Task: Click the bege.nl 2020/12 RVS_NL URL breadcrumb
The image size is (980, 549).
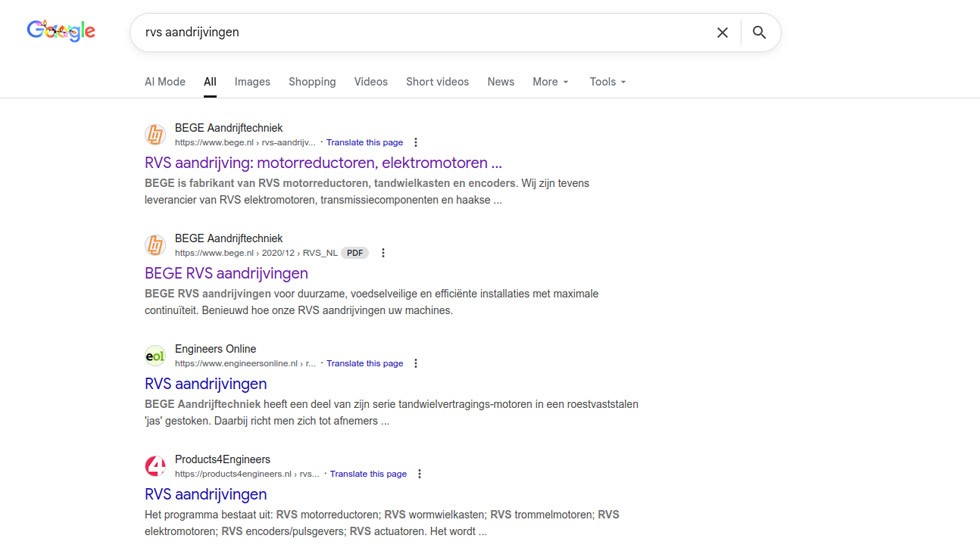Action: (256, 253)
